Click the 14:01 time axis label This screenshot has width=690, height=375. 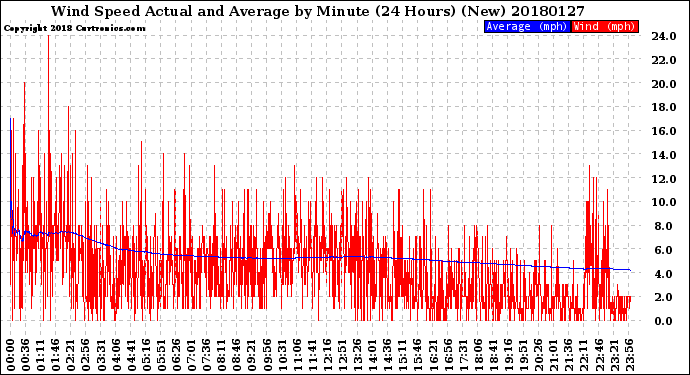(x=373, y=355)
